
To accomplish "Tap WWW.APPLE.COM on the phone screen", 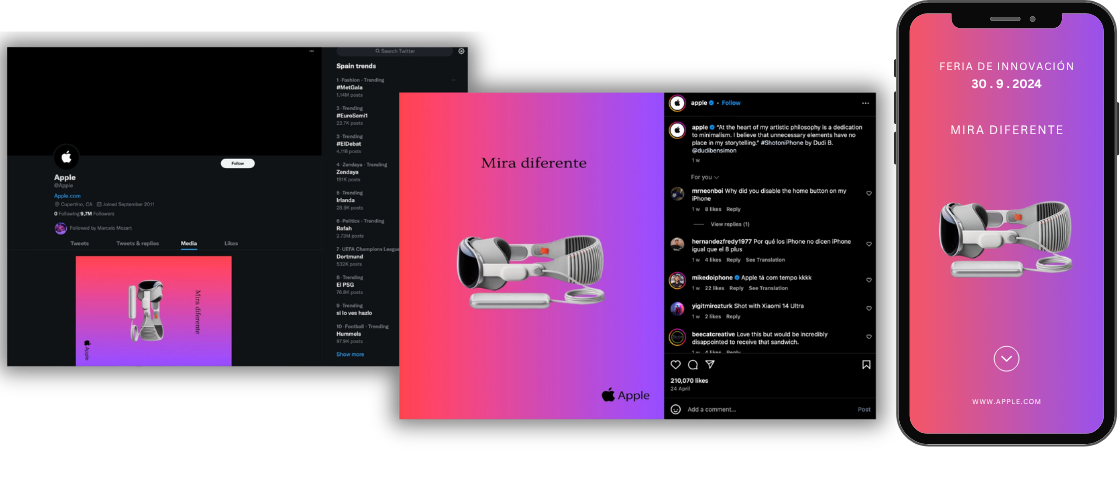I will coord(1006,402).
